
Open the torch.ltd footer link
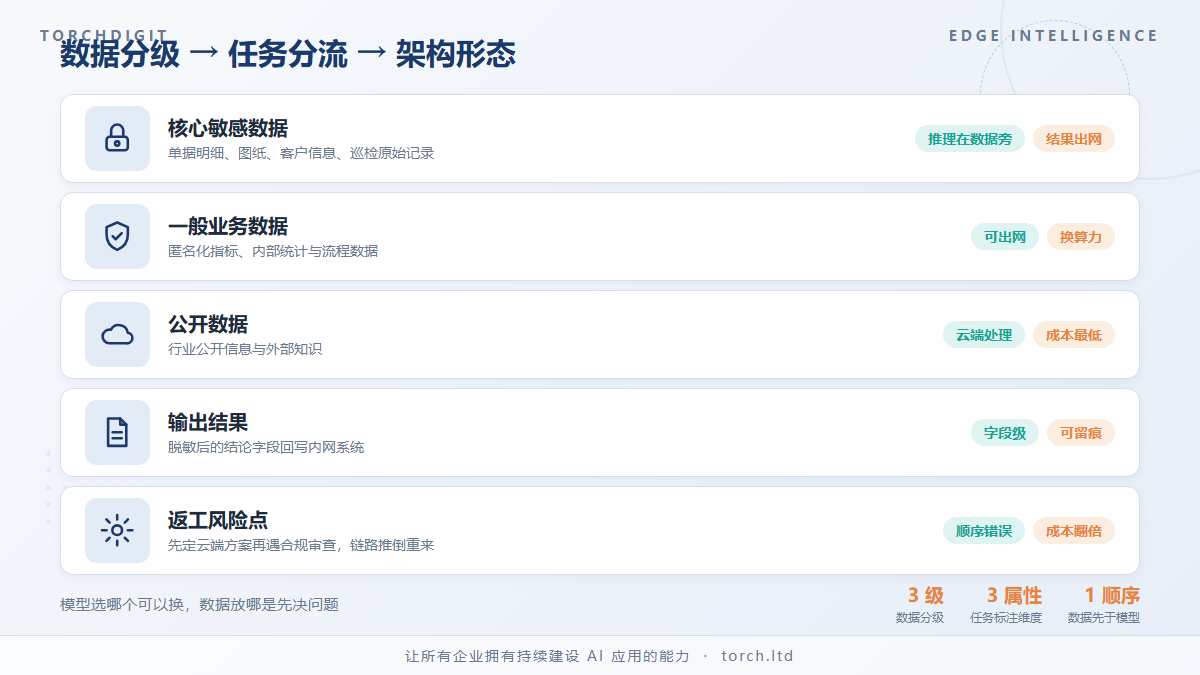[757, 656]
